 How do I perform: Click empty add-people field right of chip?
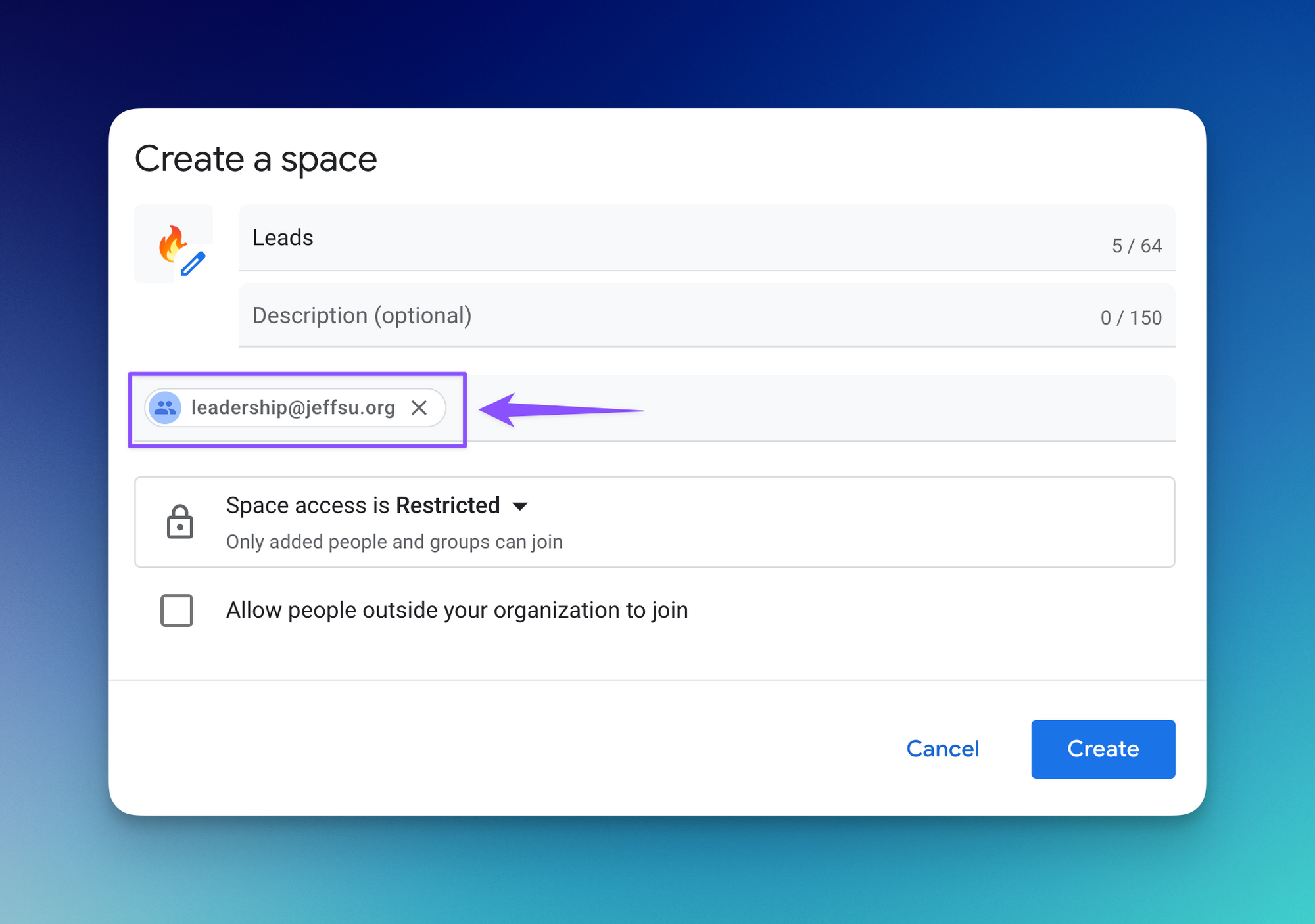click(855, 408)
